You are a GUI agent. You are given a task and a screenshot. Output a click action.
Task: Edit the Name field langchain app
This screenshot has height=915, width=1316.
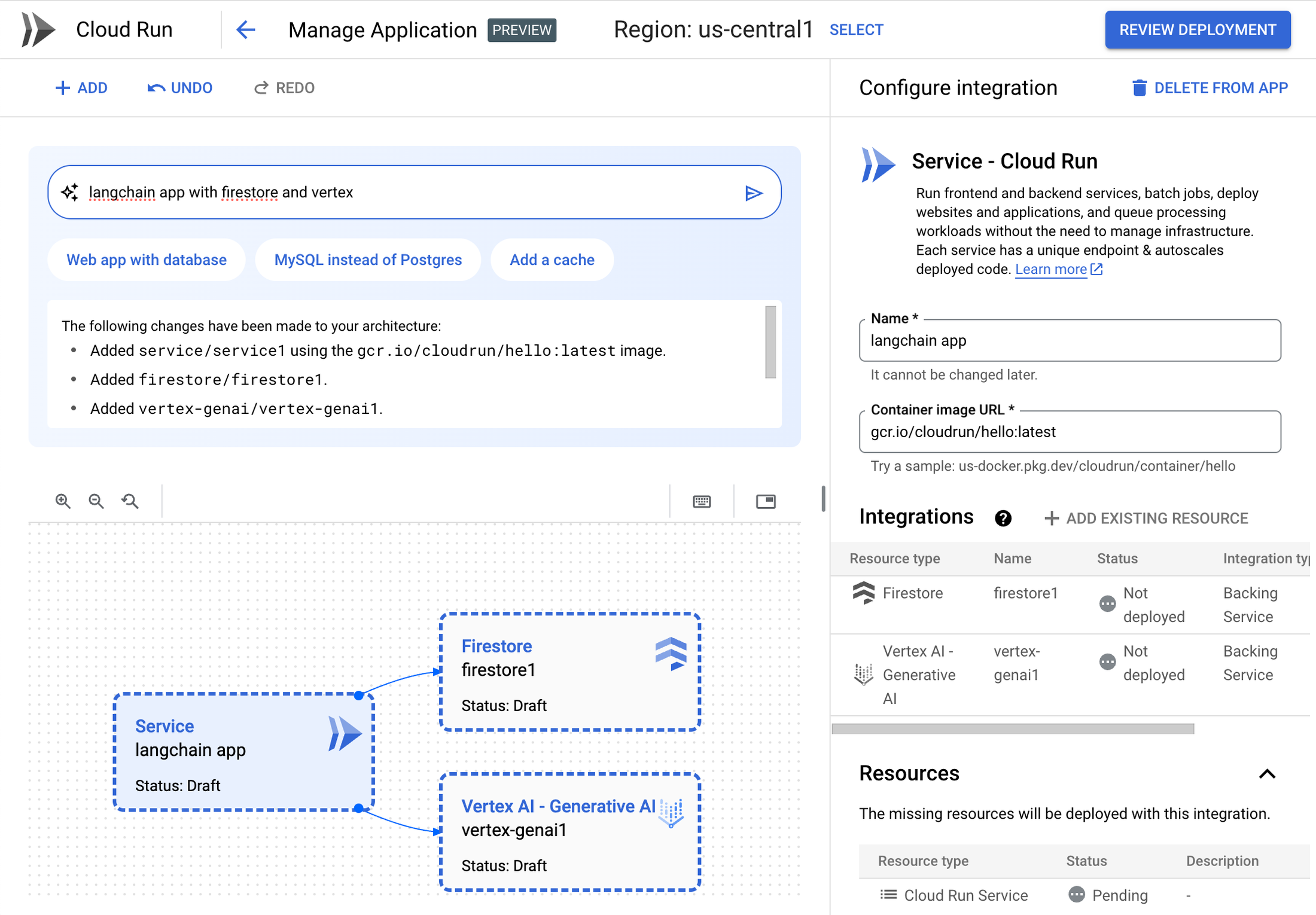(x=1070, y=341)
